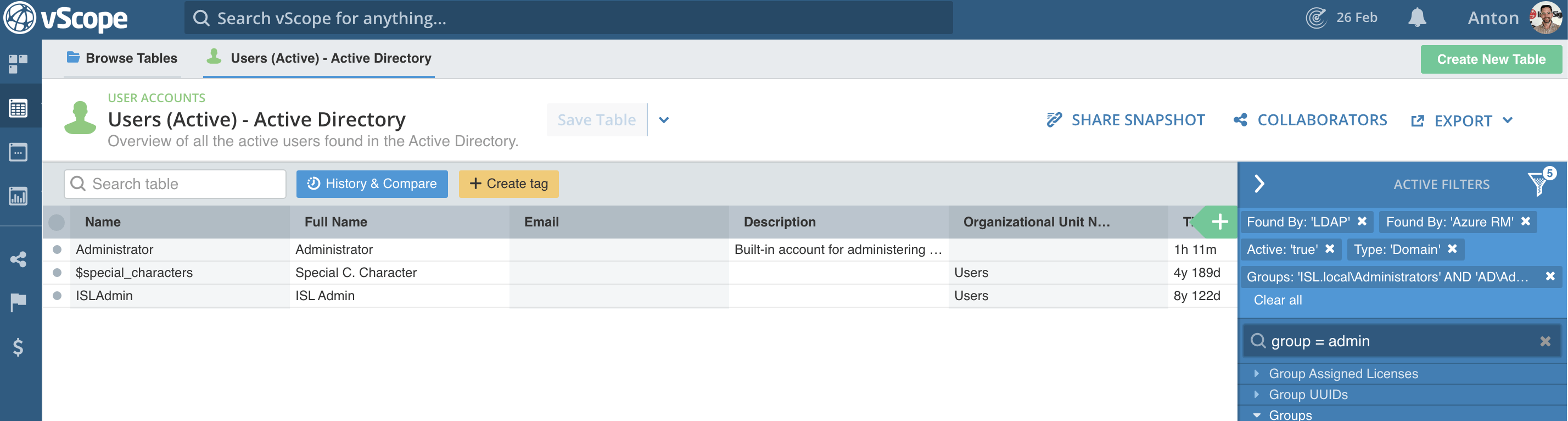Viewport: 1568px width, 421px height.
Task: Click the 26 Feb discovery radar icon
Action: [1316, 18]
